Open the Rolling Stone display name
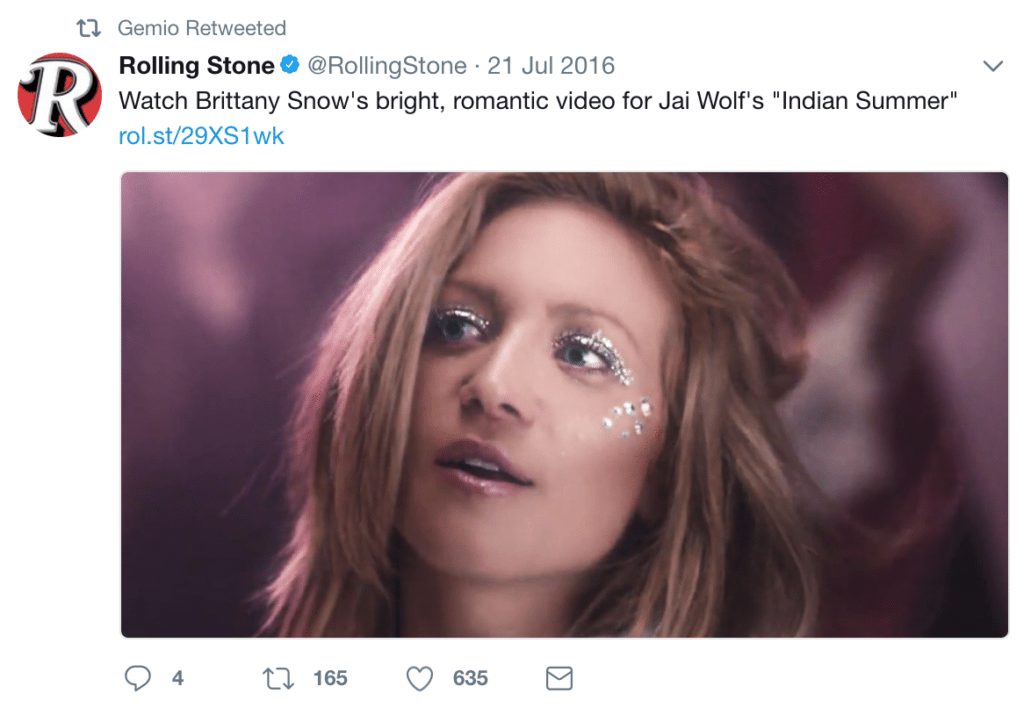 [x=197, y=65]
